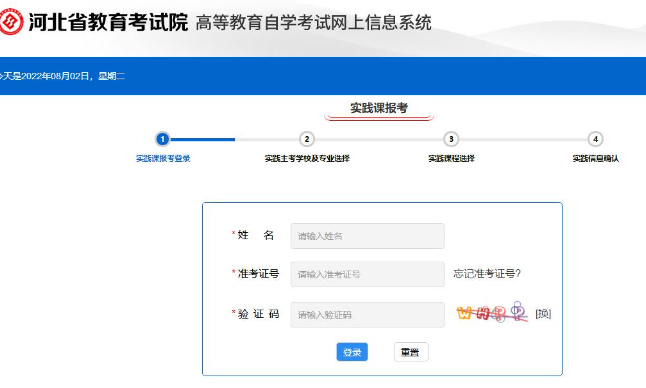Click the captcha image to refresh

pyautogui.click(x=492, y=312)
